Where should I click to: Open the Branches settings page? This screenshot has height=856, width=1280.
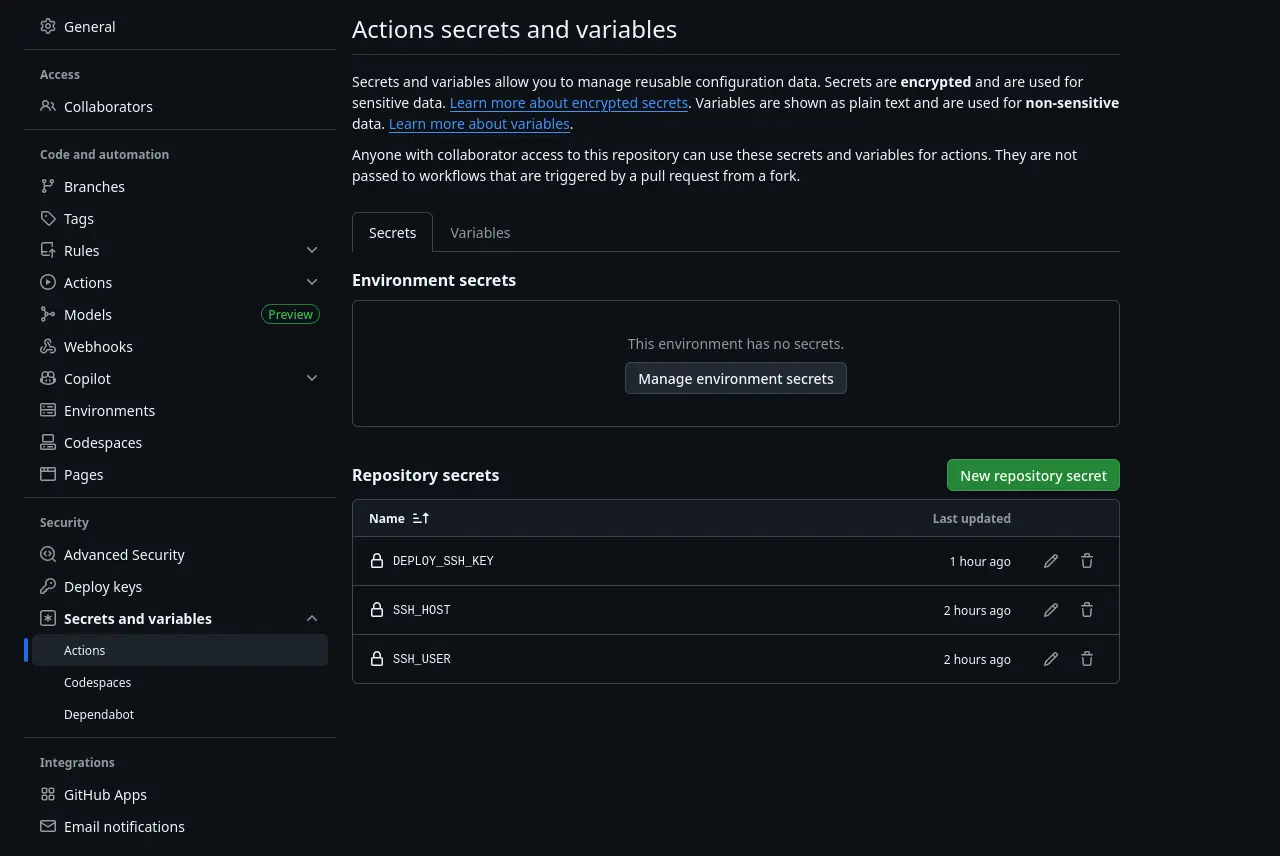pos(180,186)
